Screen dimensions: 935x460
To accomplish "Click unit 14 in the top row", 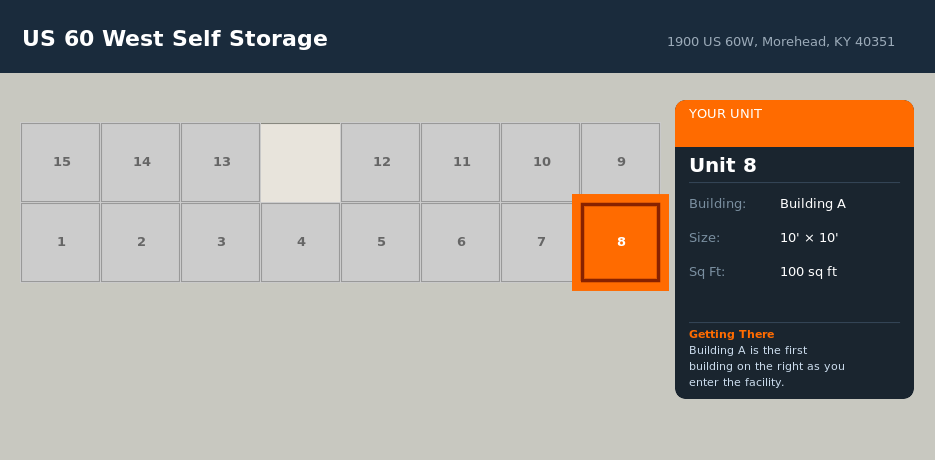I will [140, 162].
